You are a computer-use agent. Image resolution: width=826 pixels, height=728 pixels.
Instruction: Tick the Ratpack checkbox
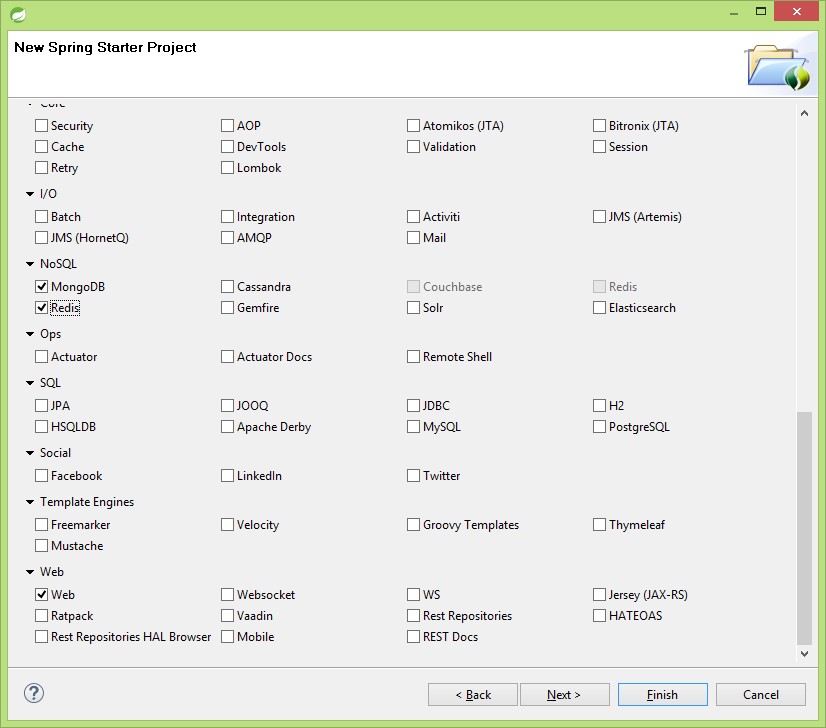(41, 616)
